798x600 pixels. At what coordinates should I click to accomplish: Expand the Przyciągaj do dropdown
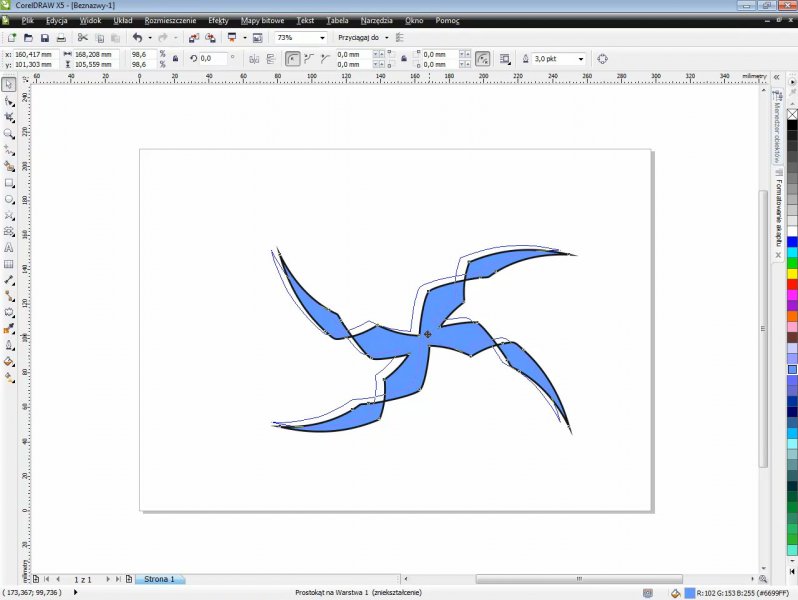coord(387,38)
